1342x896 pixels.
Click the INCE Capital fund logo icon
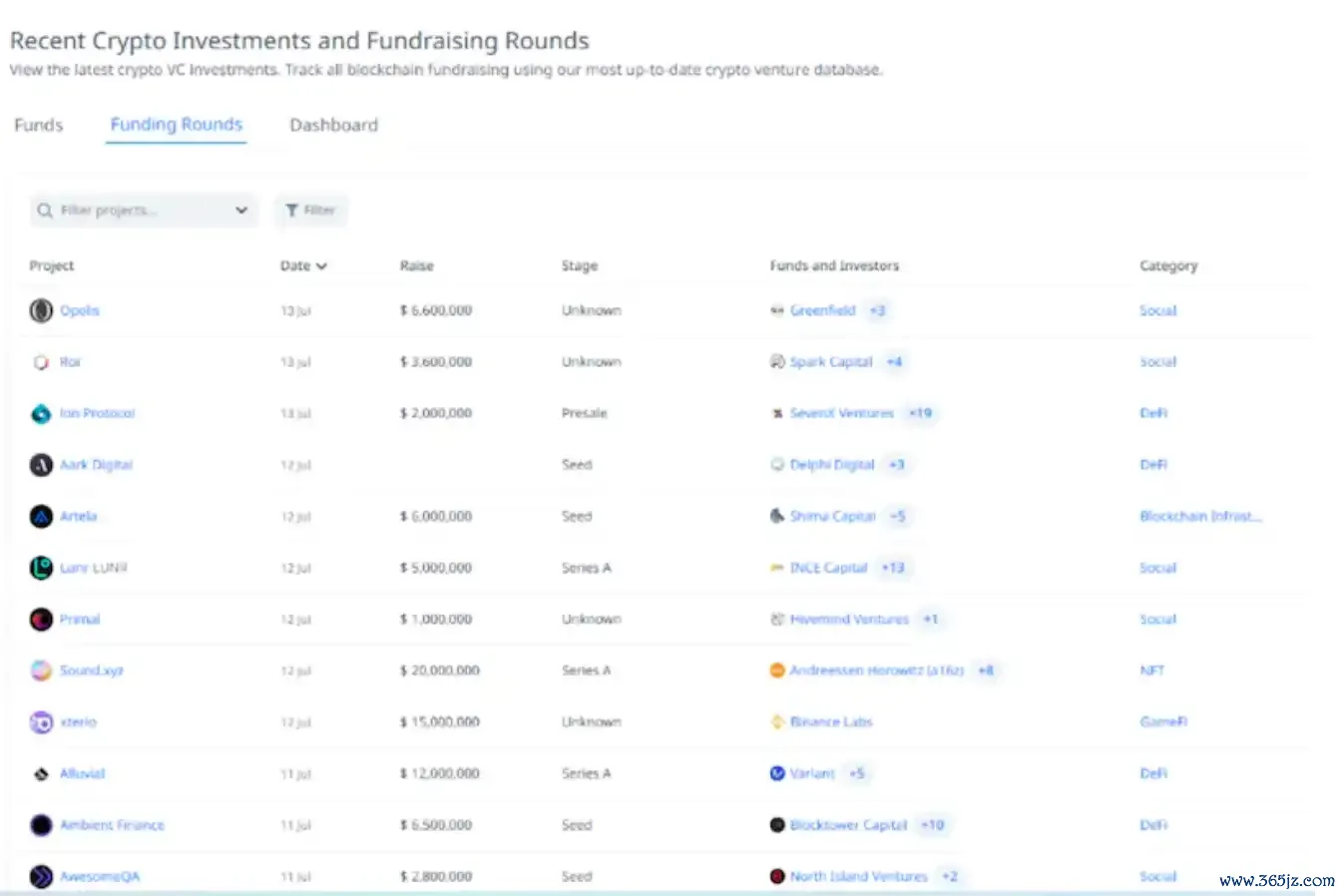(x=777, y=568)
